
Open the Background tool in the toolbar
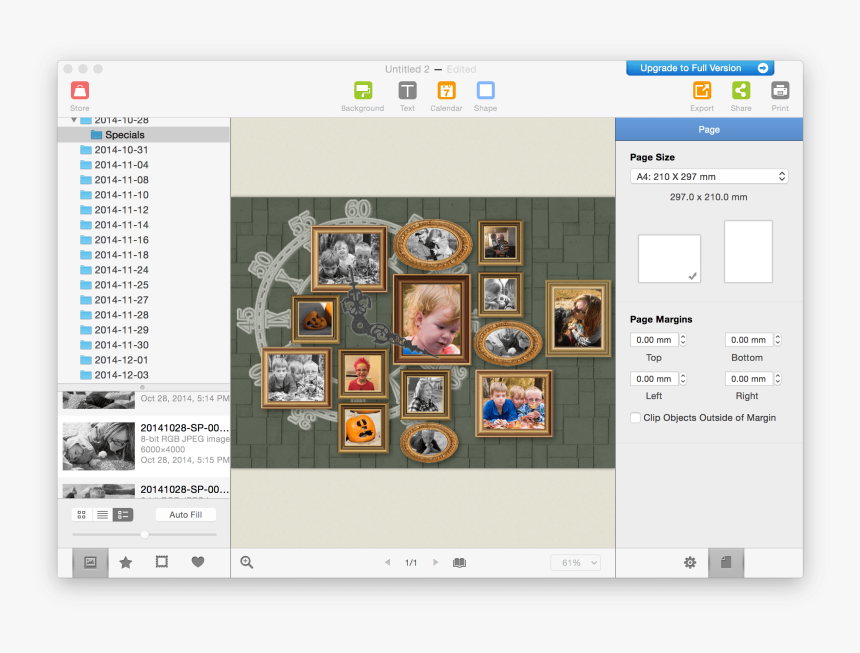[362, 95]
